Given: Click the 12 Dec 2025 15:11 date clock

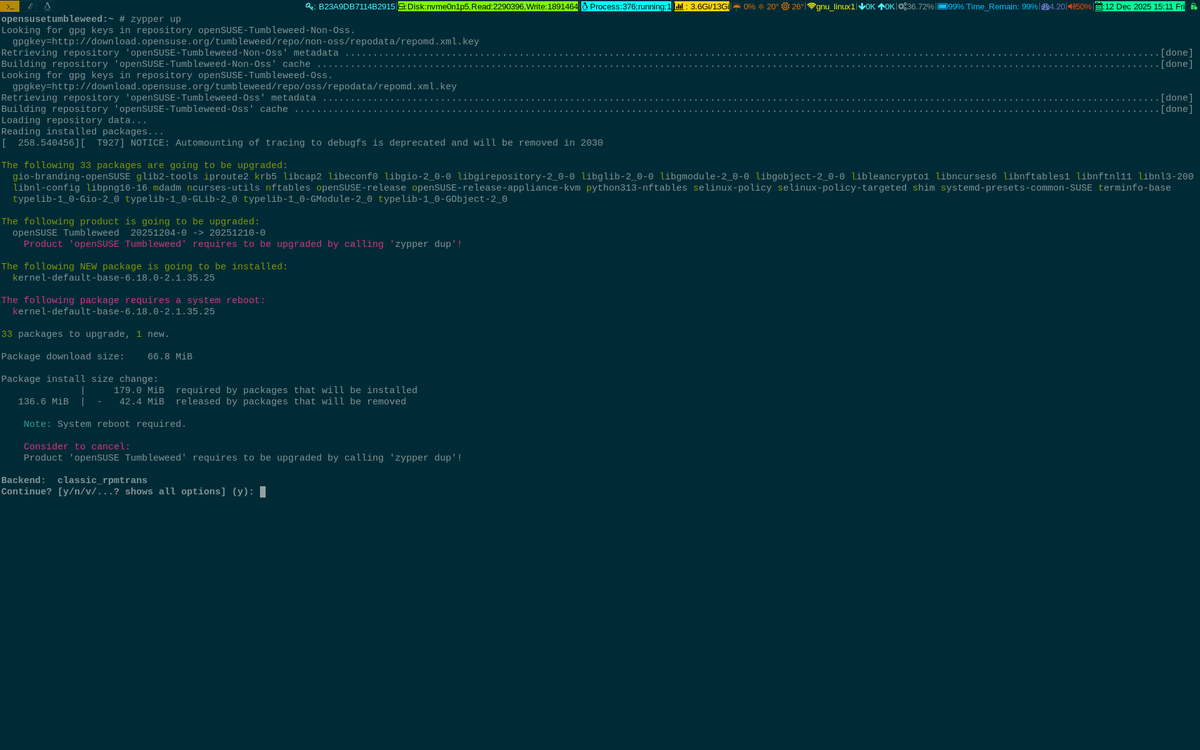Looking at the screenshot, I should [x=1140, y=6].
